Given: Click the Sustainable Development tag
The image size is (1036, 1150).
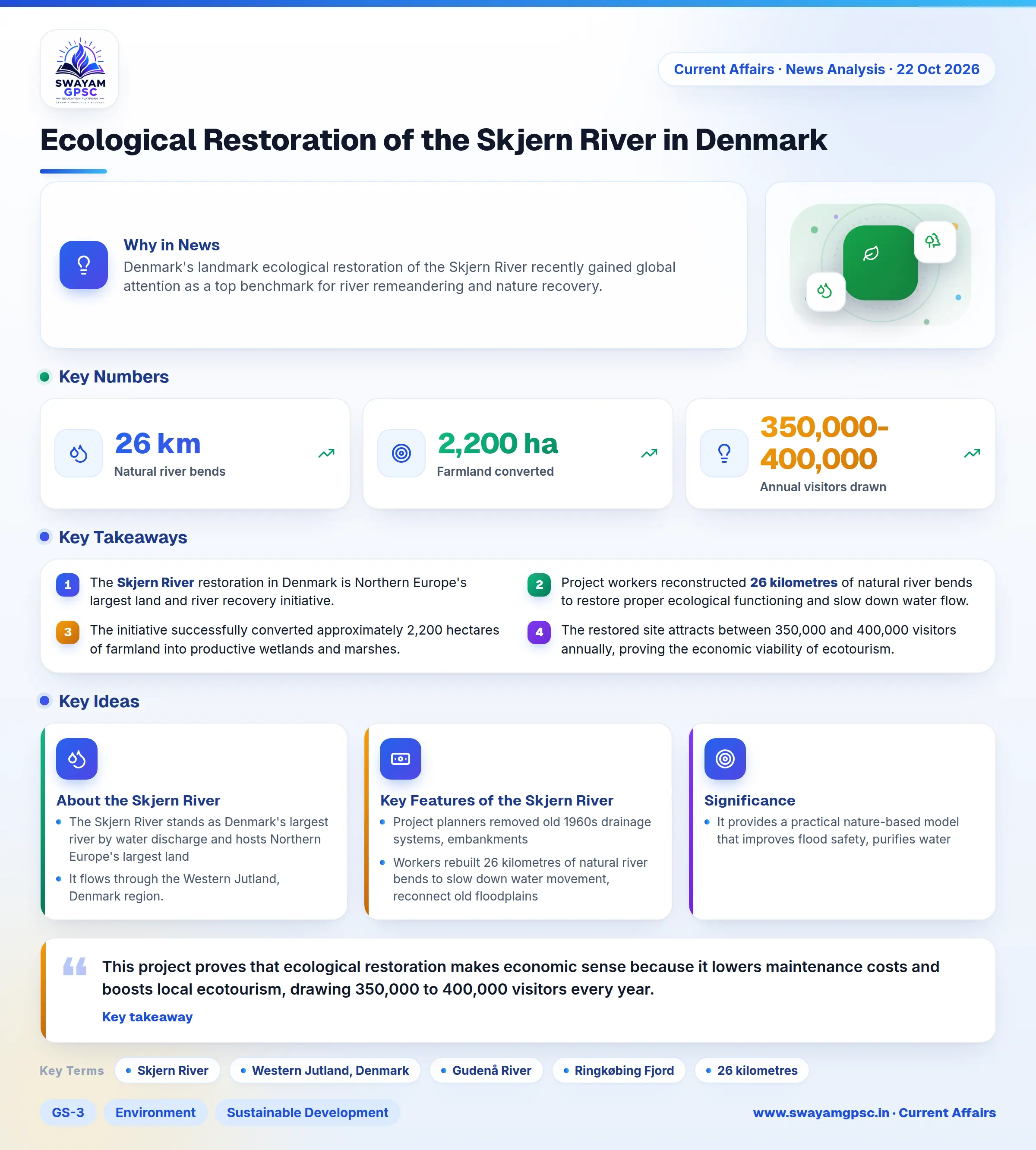Looking at the screenshot, I should [x=307, y=1112].
